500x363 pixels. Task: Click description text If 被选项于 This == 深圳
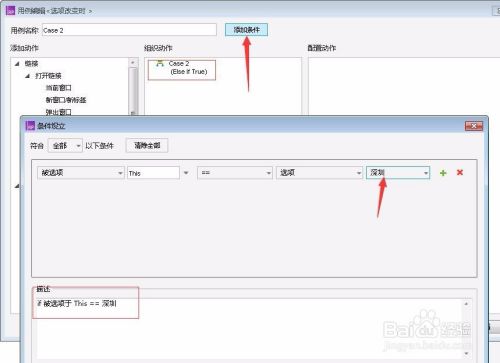77,303
